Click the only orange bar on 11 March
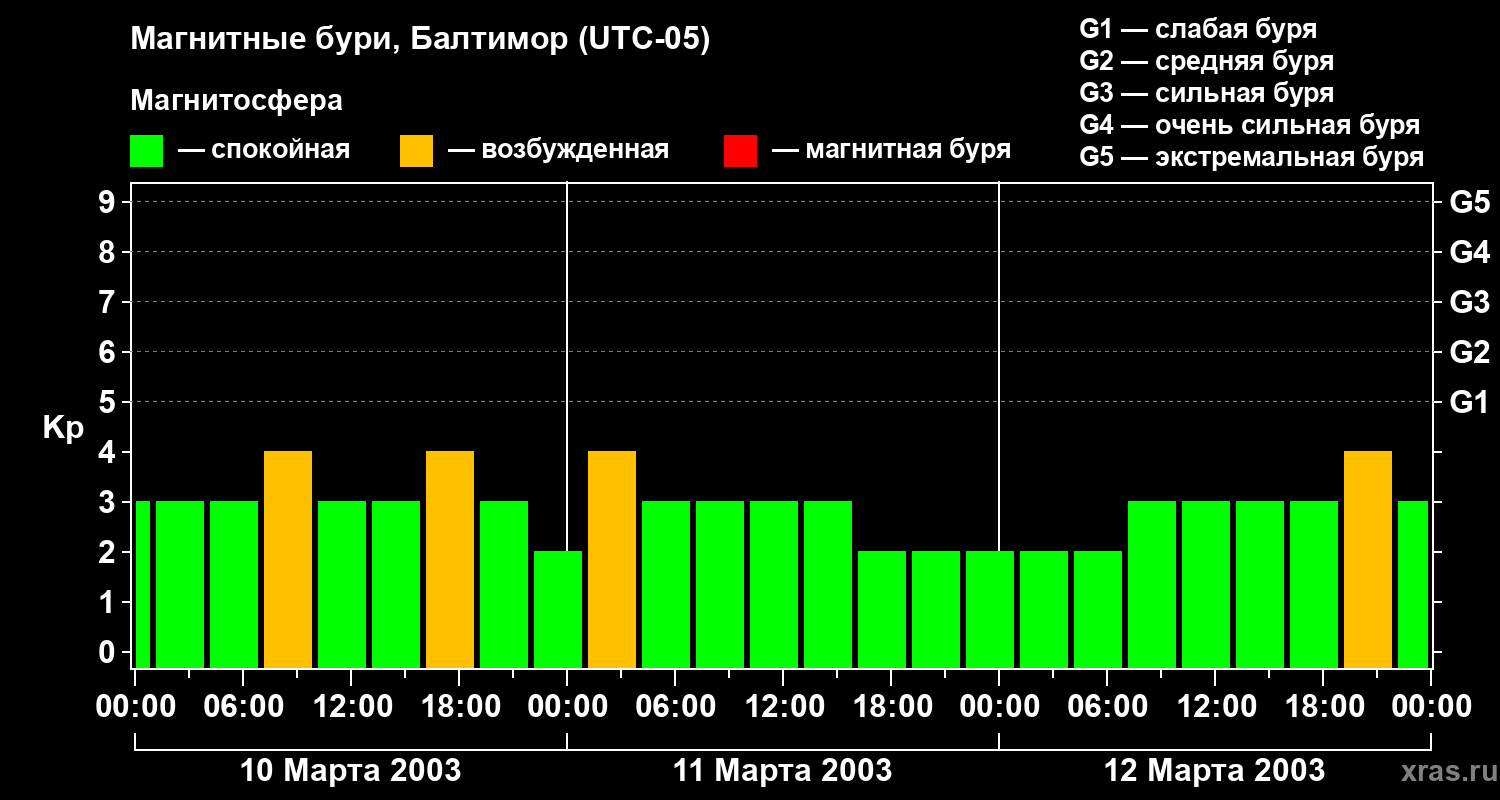The image size is (1500, 800). pyautogui.click(x=612, y=559)
